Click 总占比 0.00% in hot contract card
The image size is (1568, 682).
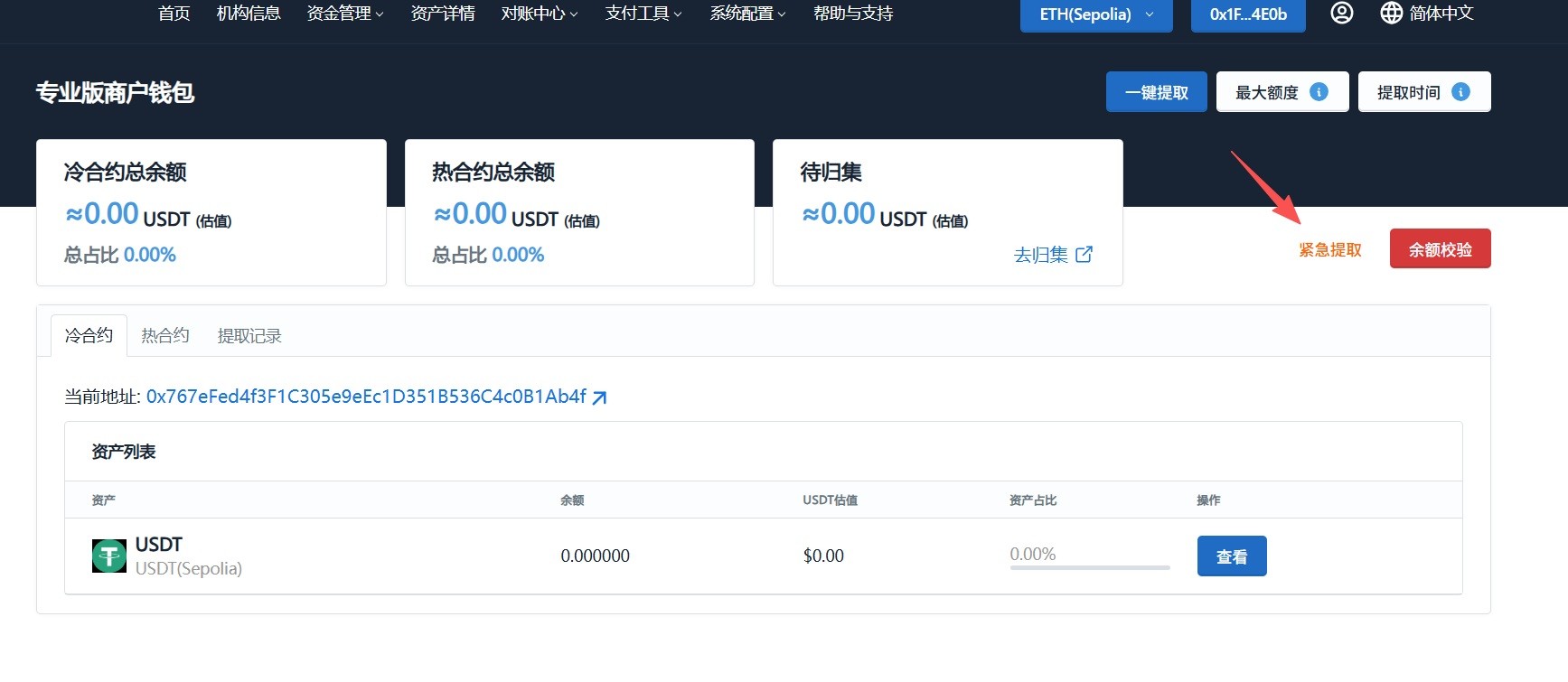point(488,255)
